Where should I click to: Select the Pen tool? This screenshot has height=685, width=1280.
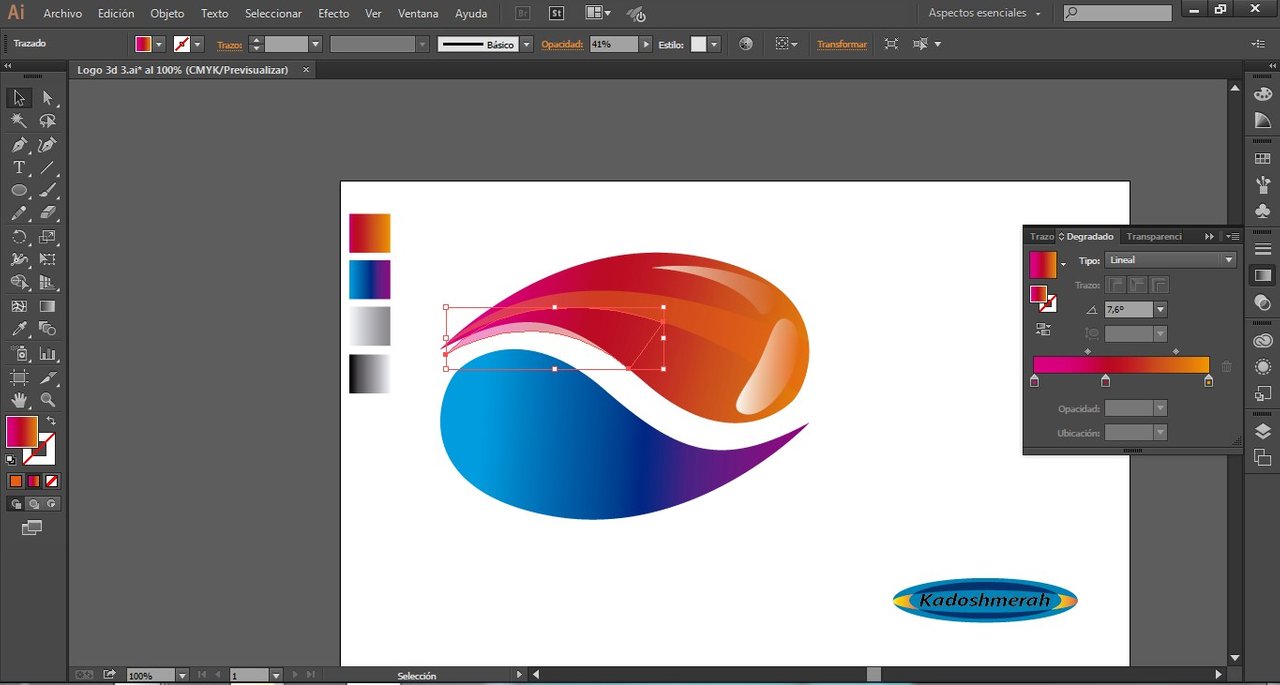[x=19, y=145]
